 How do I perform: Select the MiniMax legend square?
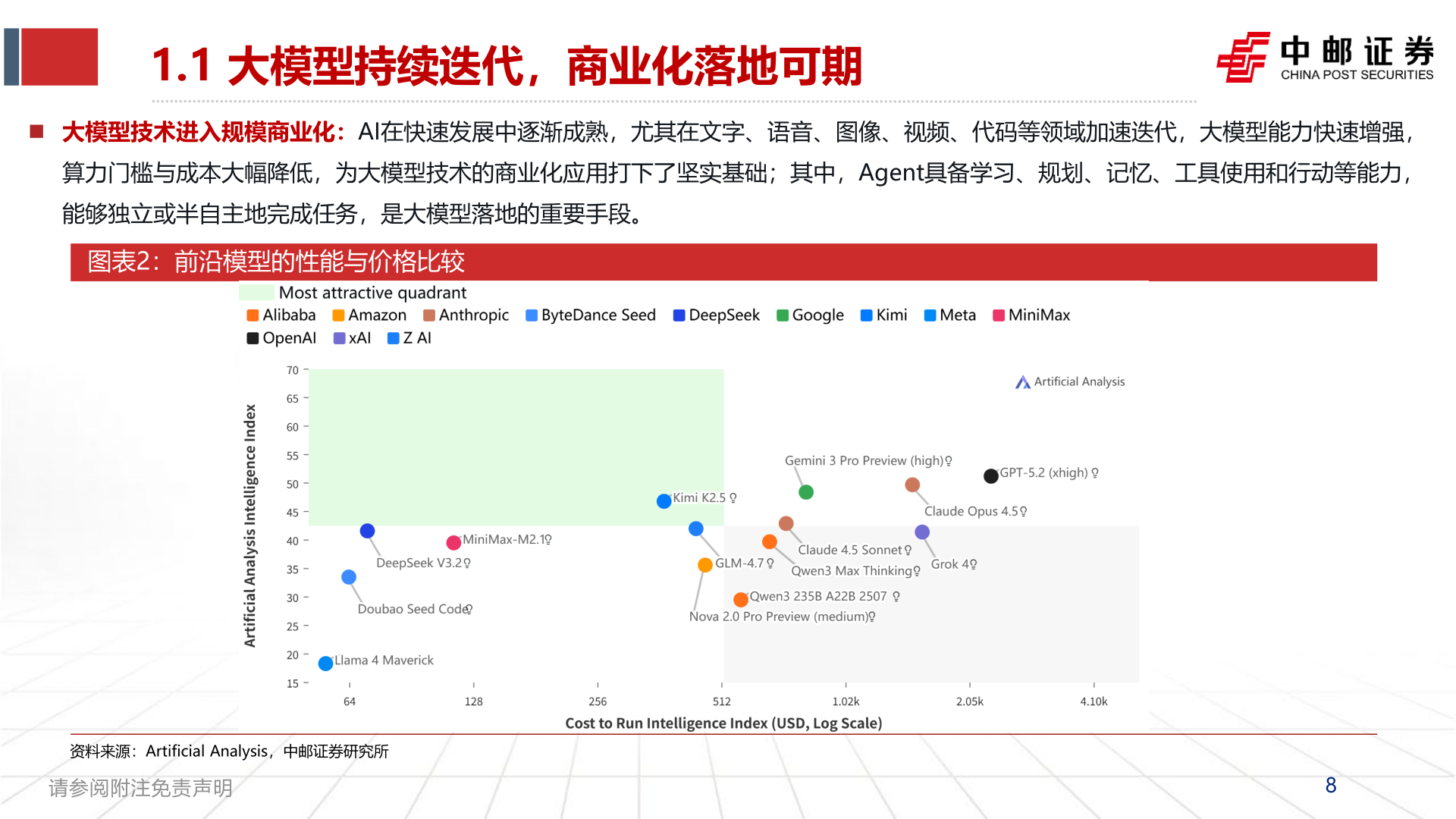[999, 315]
